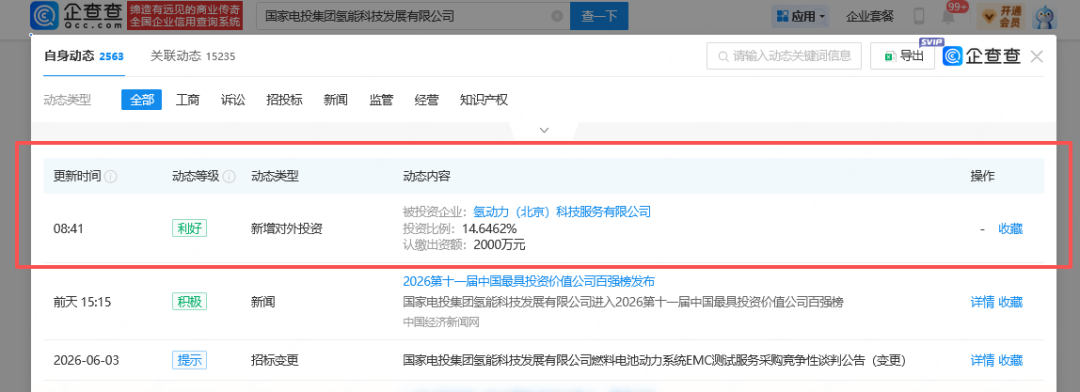Viewport: 1080px width, 392px height.
Task: Click the 积极 level tag
Action: point(189,302)
